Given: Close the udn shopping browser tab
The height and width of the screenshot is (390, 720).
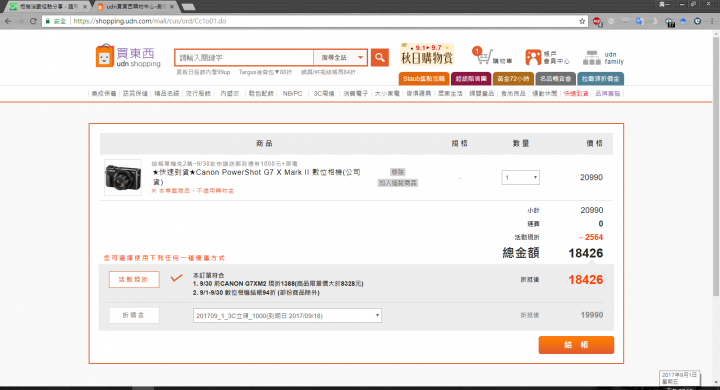Looking at the screenshot, I should pos(172,7).
